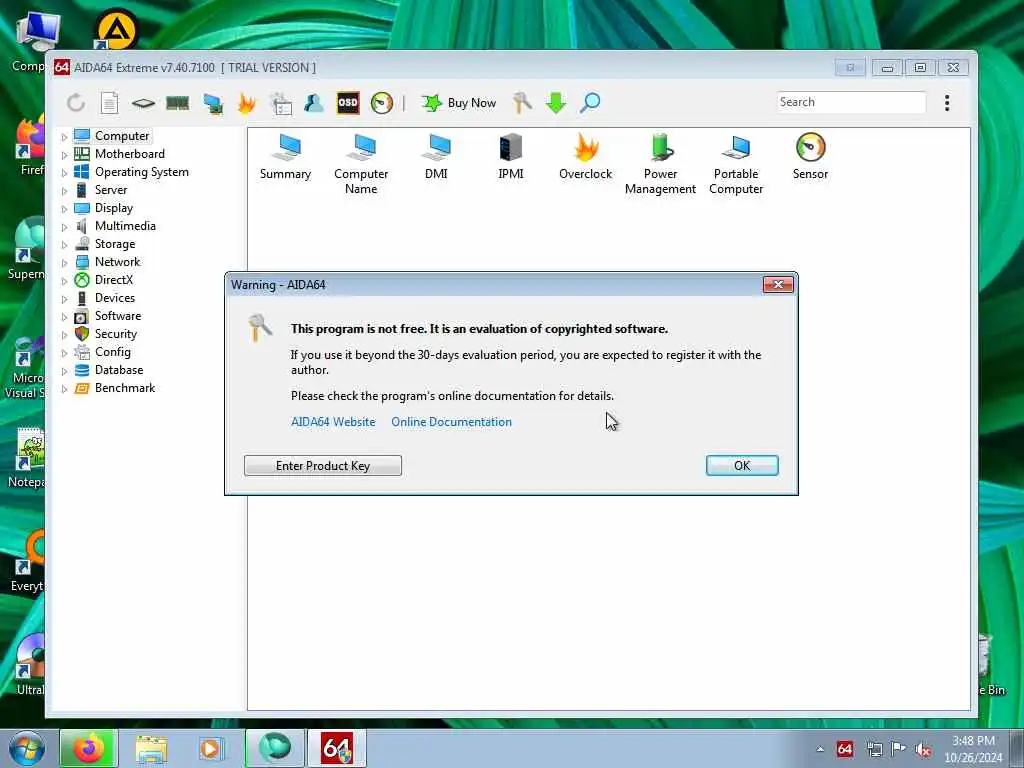Click the Action Center flag tray icon

pyautogui.click(x=898, y=749)
